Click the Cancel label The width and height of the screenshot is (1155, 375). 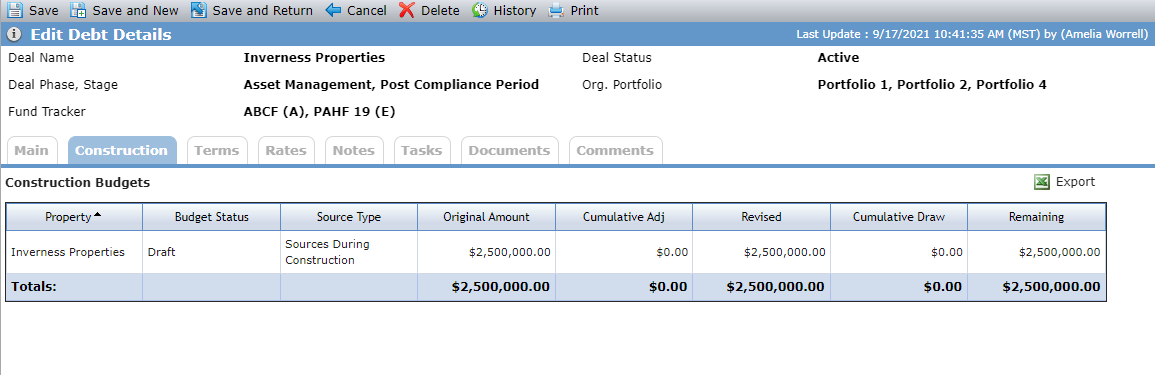pyautogui.click(x=367, y=11)
